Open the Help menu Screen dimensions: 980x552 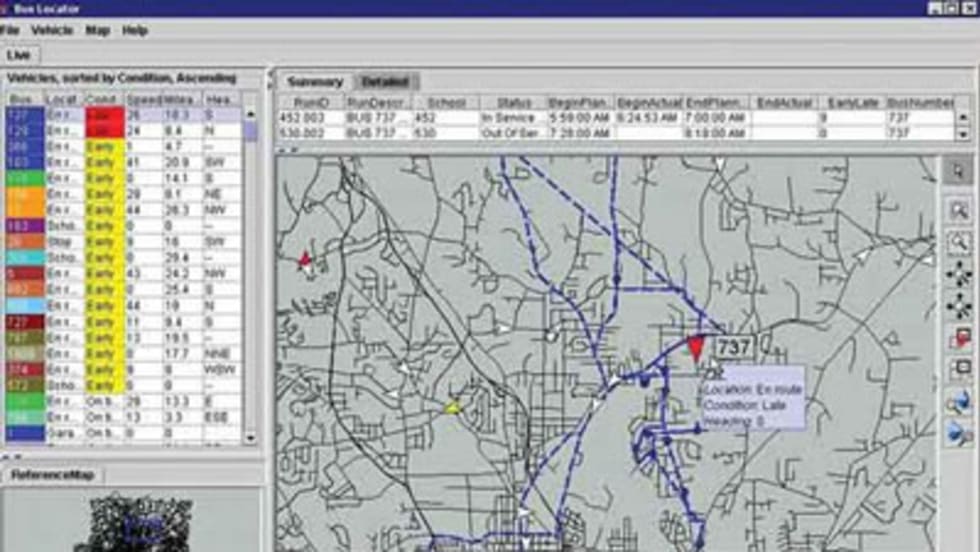(x=135, y=31)
